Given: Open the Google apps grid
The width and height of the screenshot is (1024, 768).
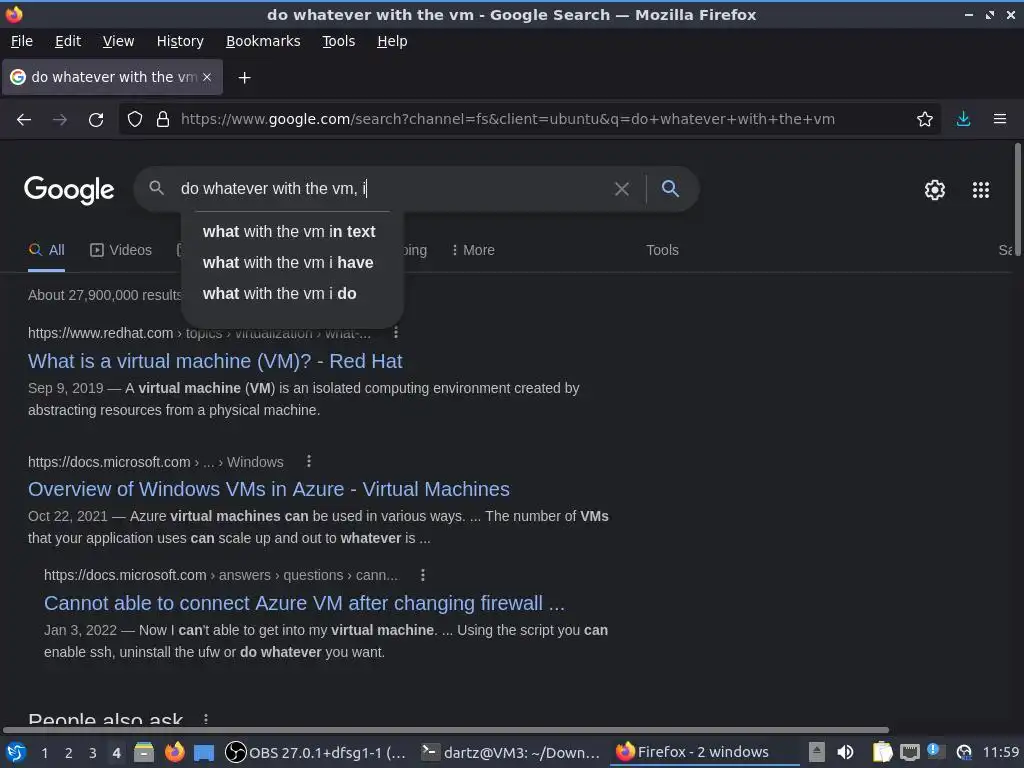Looking at the screenshot, I should point(981,190).
